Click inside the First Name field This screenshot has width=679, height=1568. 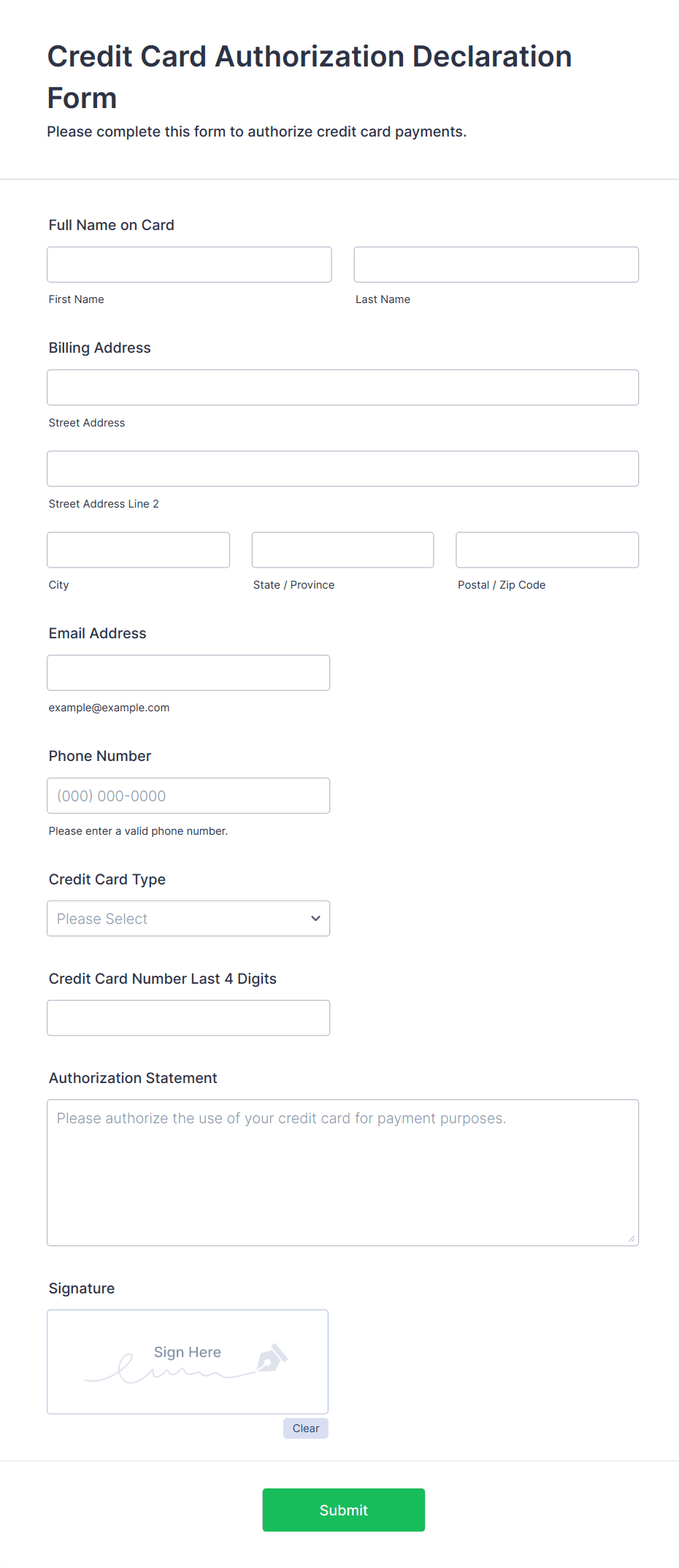[x=188, y=264]
